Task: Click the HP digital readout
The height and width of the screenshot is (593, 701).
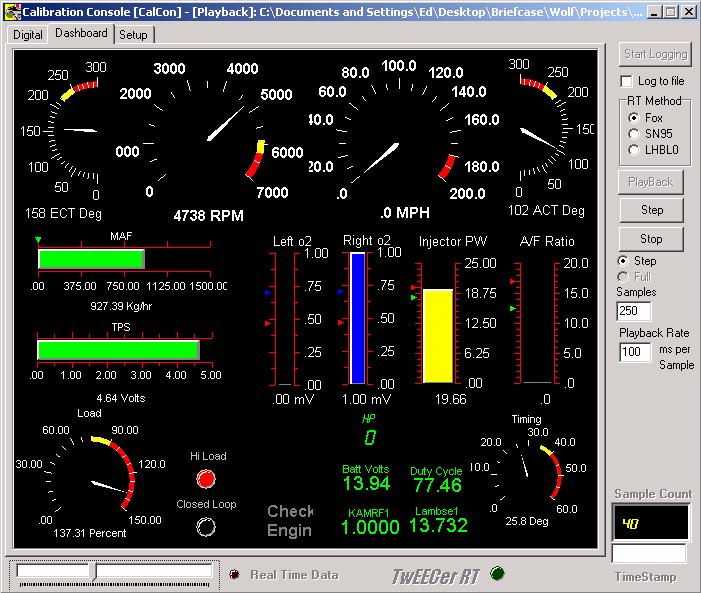Action: [370, 437]
